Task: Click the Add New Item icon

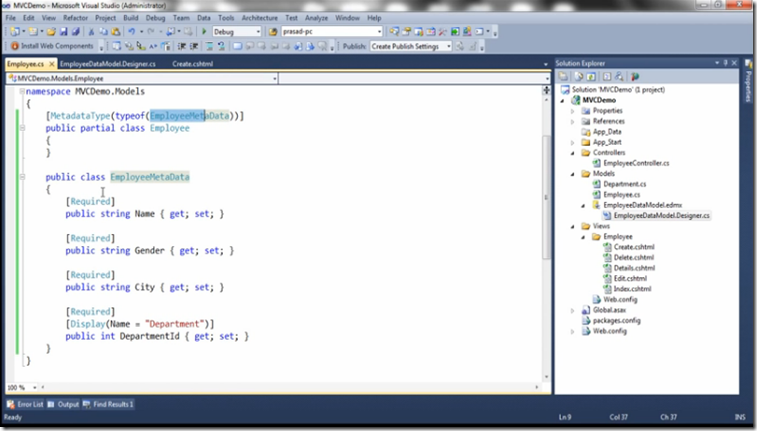Action: point(32,32)
